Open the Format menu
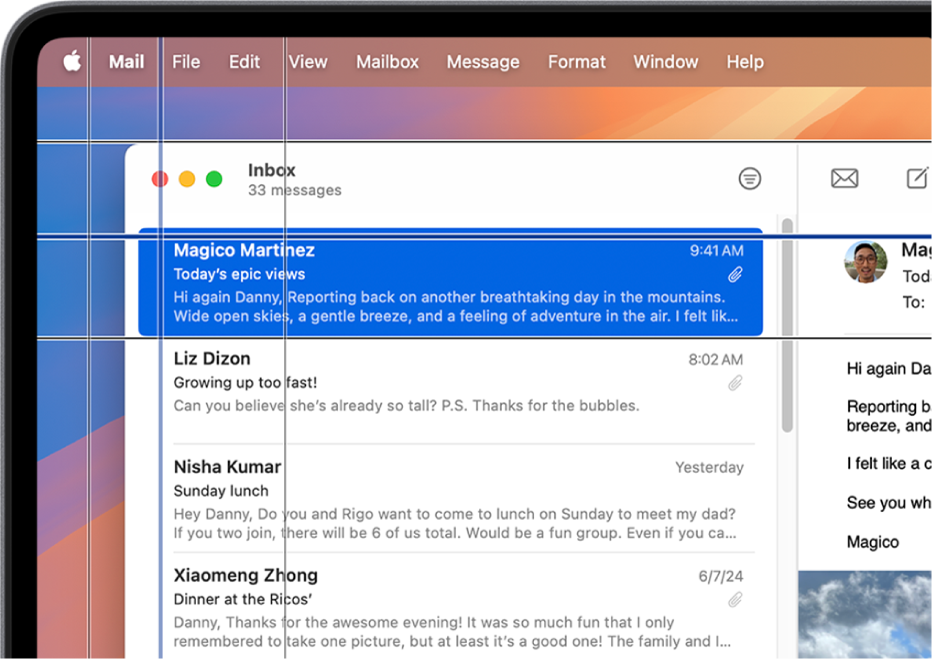This screenshot has width=934, height=660. 577,62
